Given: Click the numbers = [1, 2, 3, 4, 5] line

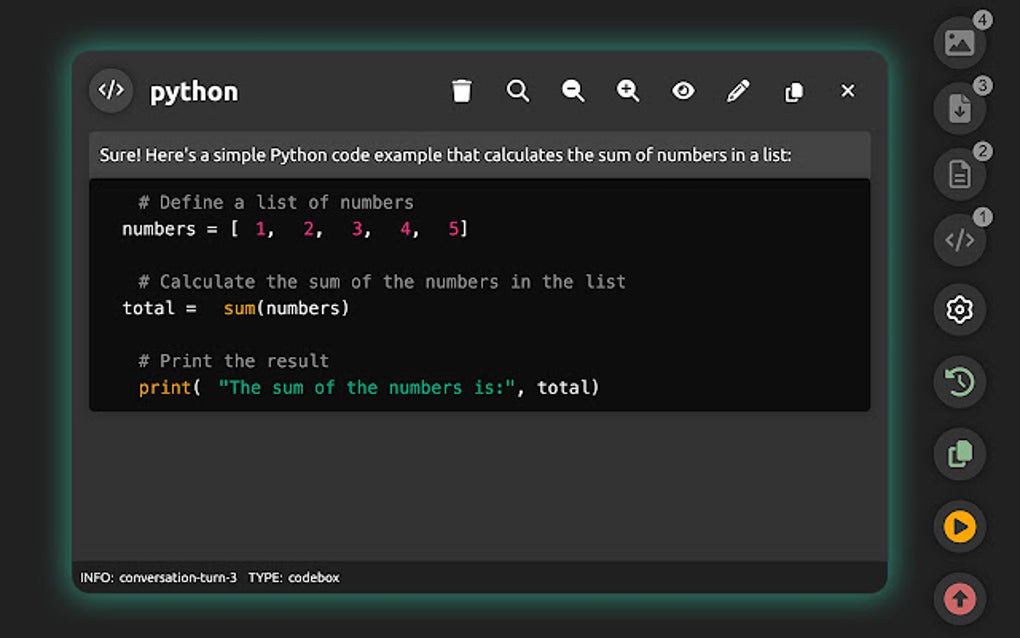Looking at the screenshot, I should (295, 229).
